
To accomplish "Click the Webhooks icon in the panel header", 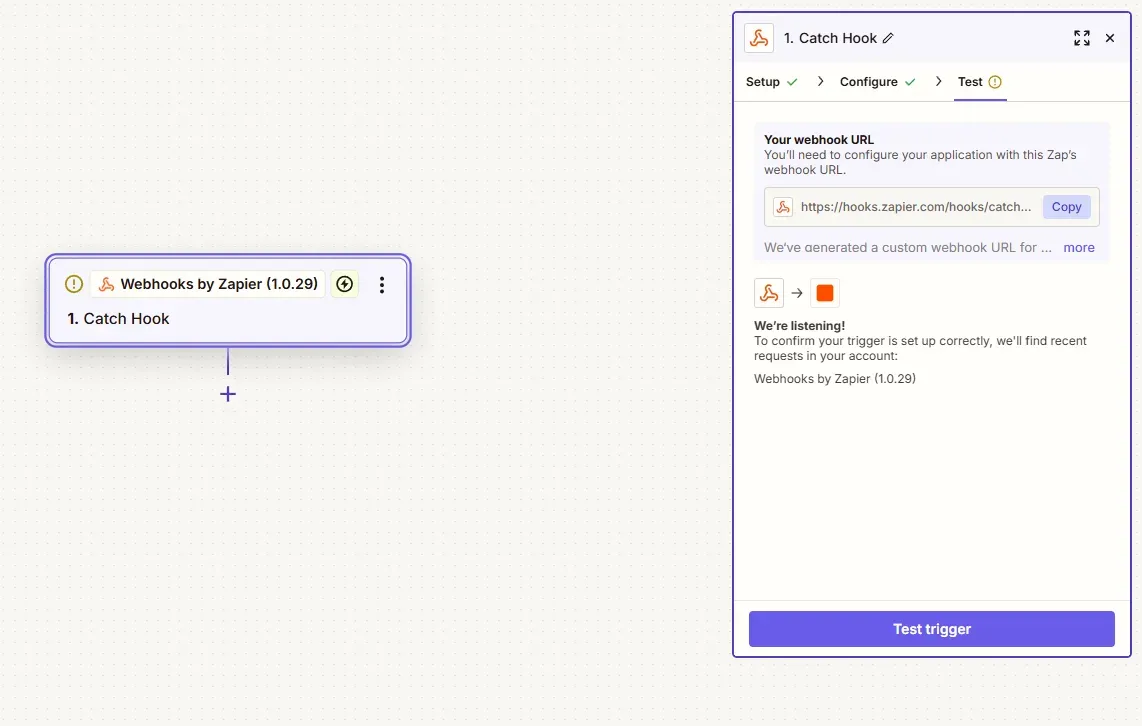I will tap(759, 39).
